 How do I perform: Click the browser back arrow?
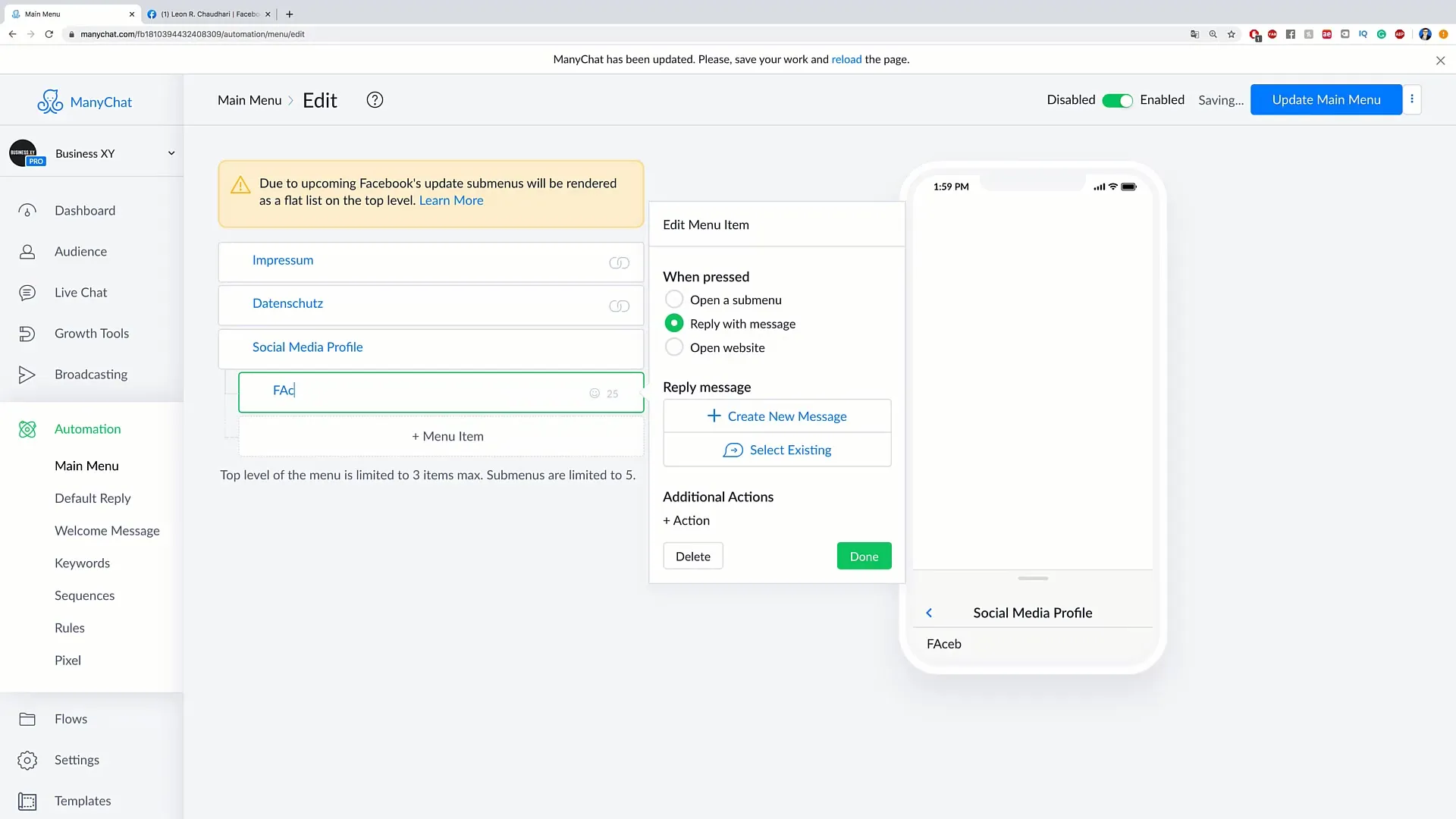click(x=12, y=34)
